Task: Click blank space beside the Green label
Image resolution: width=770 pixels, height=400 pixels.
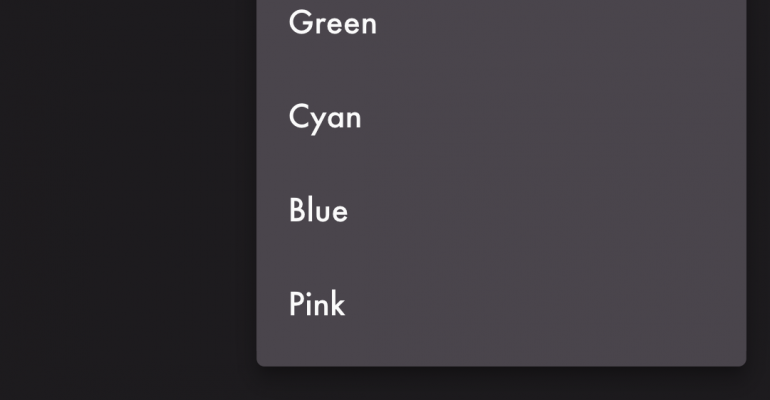Action: [x=560, y=23]
